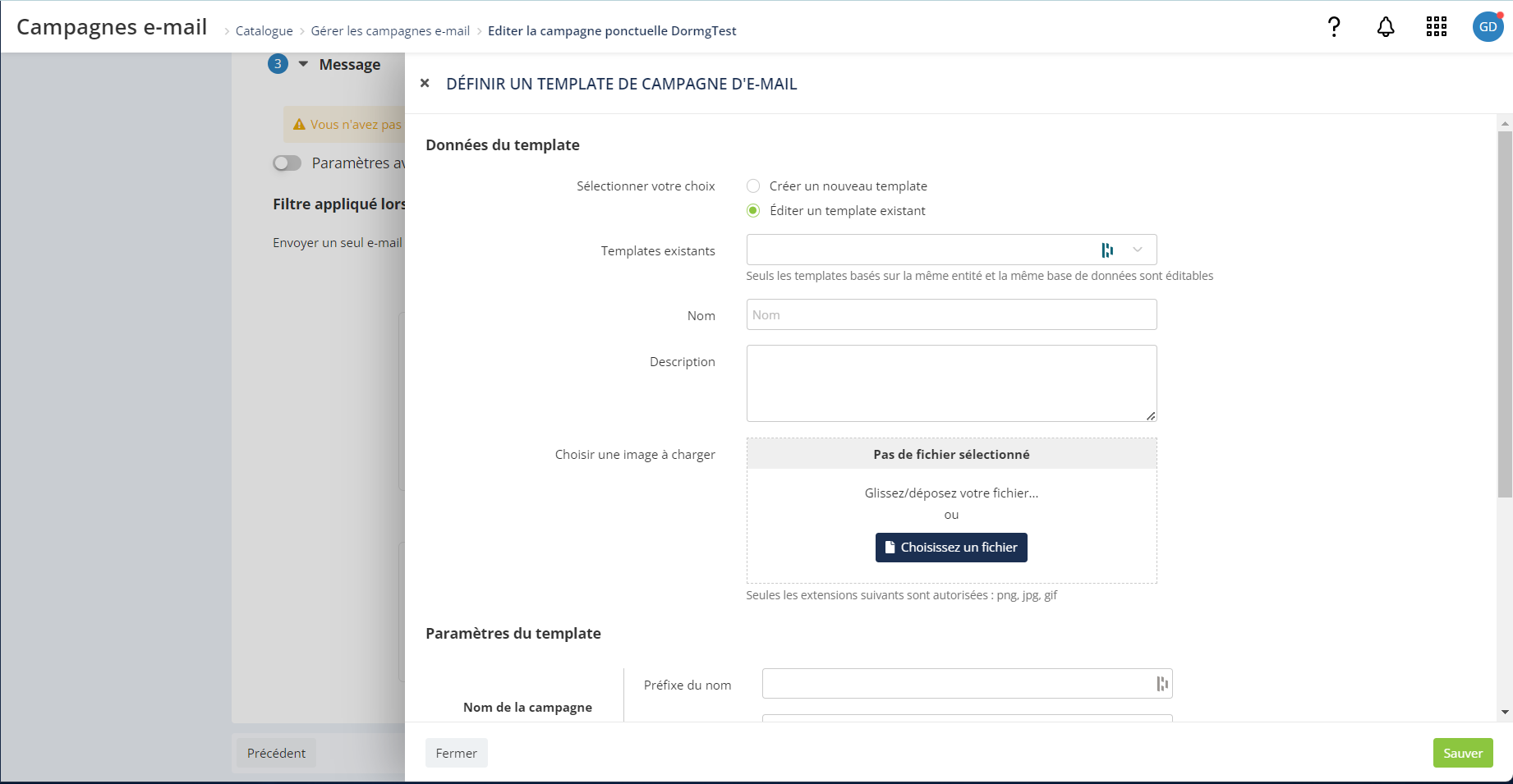Click the Choisissez un fichier button

point(951,548)
